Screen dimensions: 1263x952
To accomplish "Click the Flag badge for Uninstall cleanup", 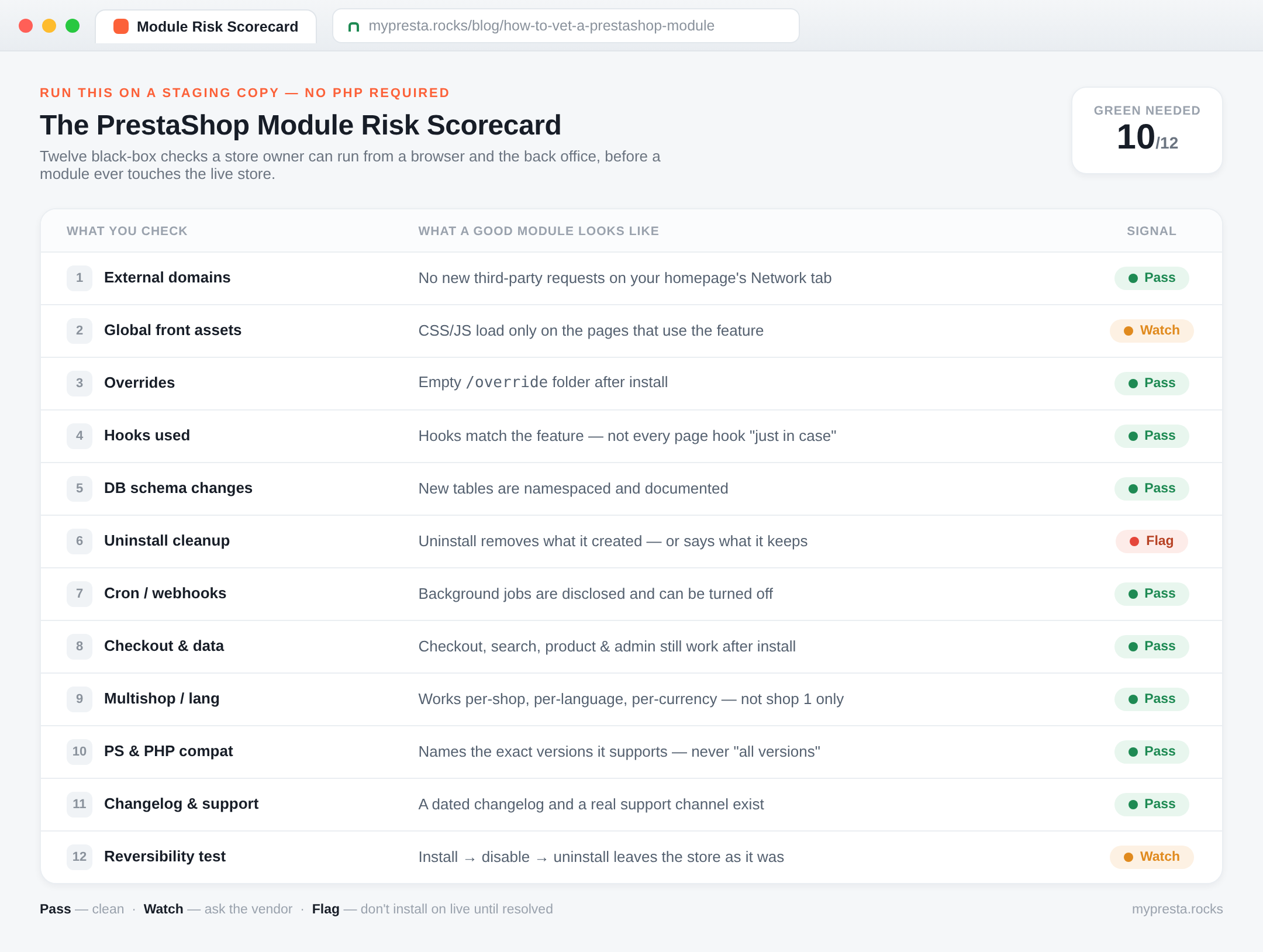I will pos(1151,541).
